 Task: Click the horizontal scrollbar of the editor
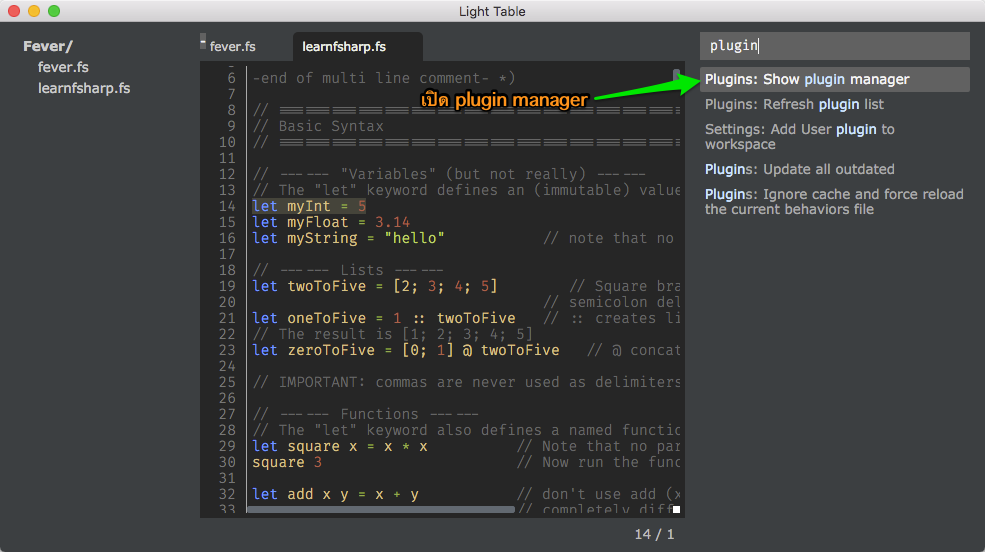(x=381, y=510)
